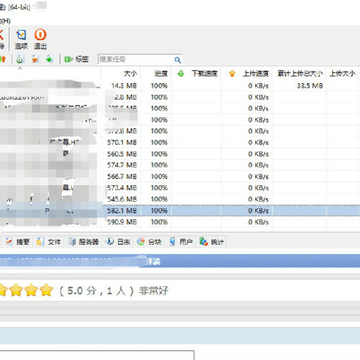Image resolution: width=360 pixels, height=360 pixels.
Task: Select the 570.1 MB task row
Action: point(180,142)
